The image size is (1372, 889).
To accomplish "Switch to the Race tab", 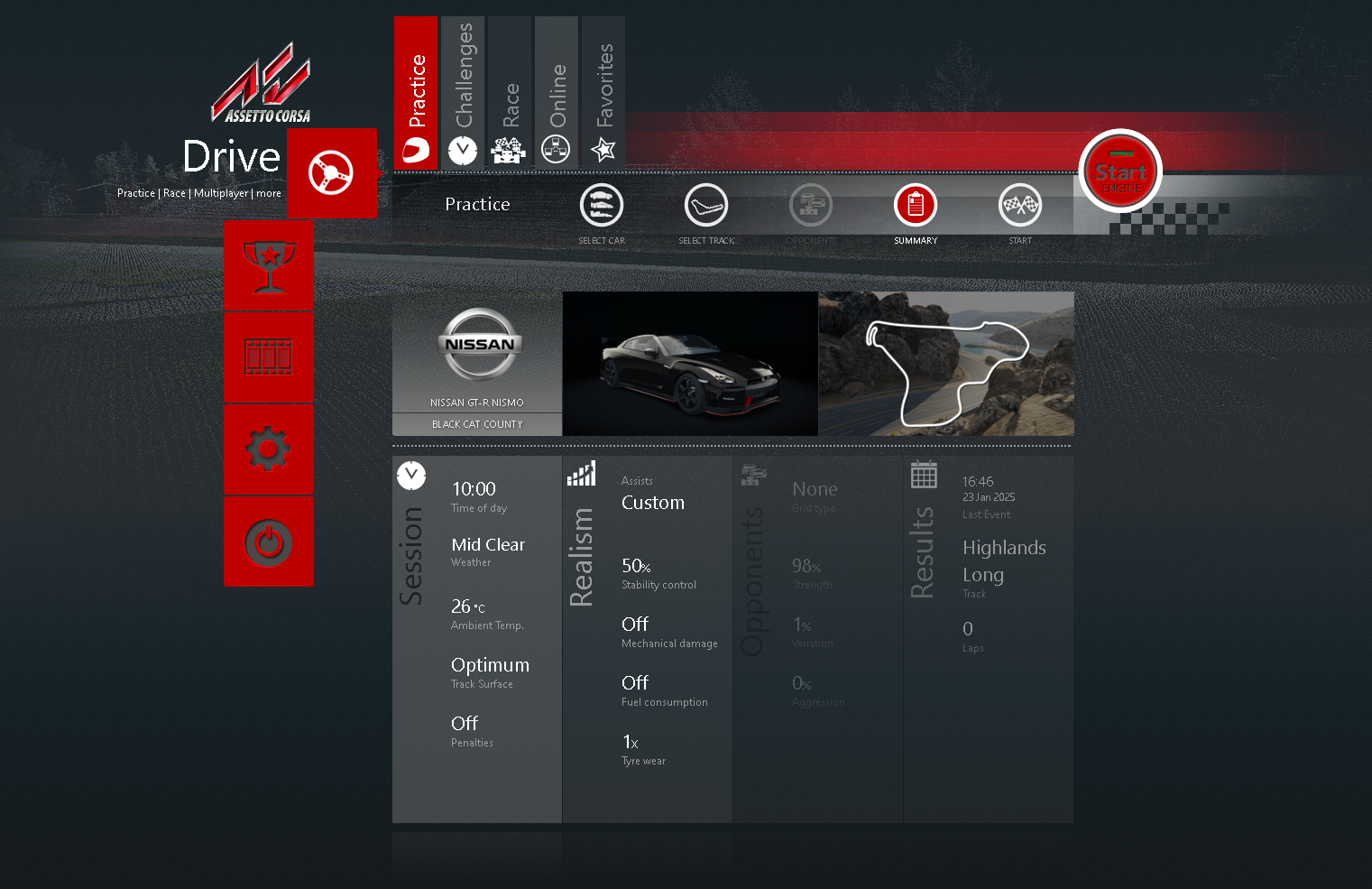I will (x=510, y=92).
